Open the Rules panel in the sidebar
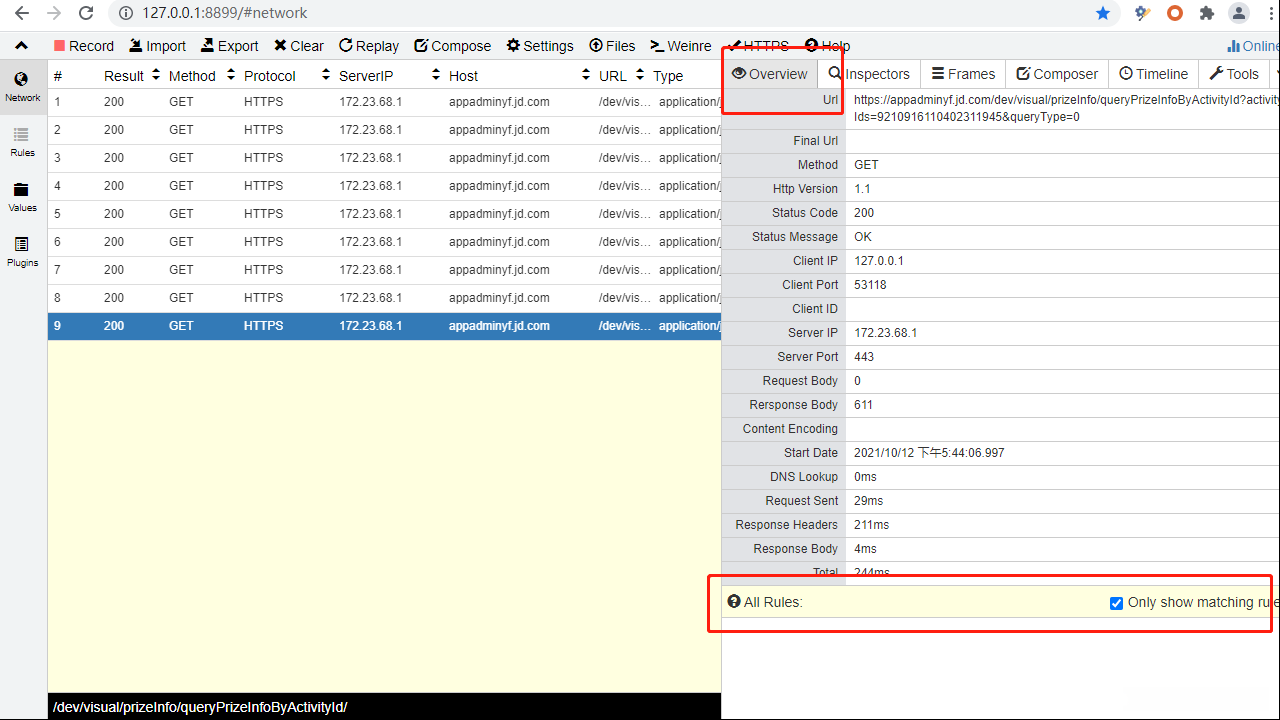1280x720 pixels. 22,142
